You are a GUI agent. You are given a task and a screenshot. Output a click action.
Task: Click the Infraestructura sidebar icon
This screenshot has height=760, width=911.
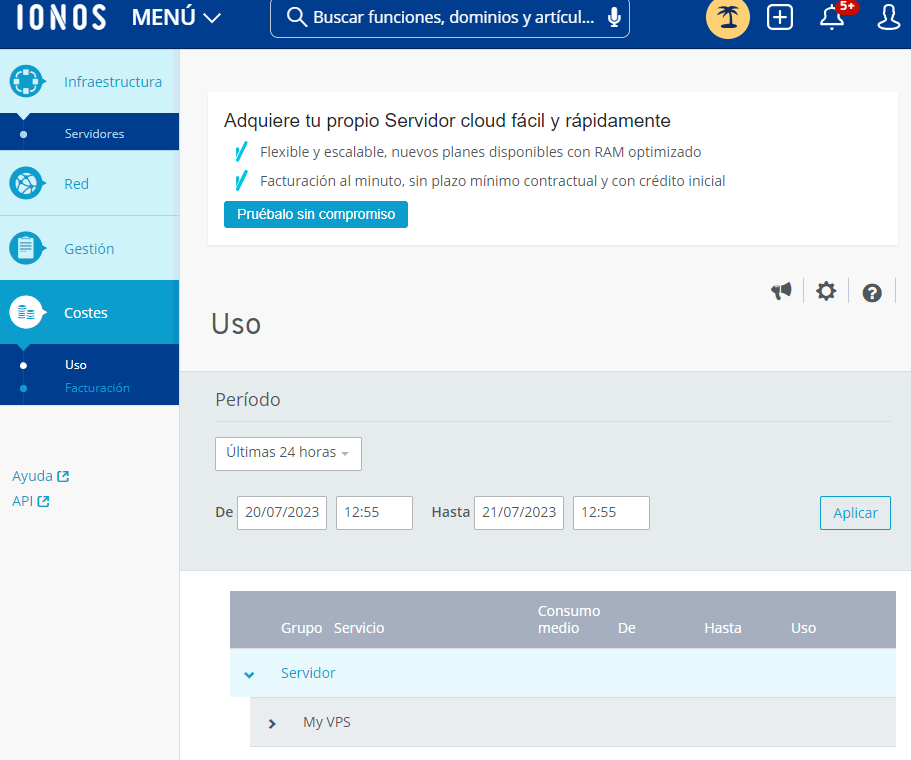point(26,81)
